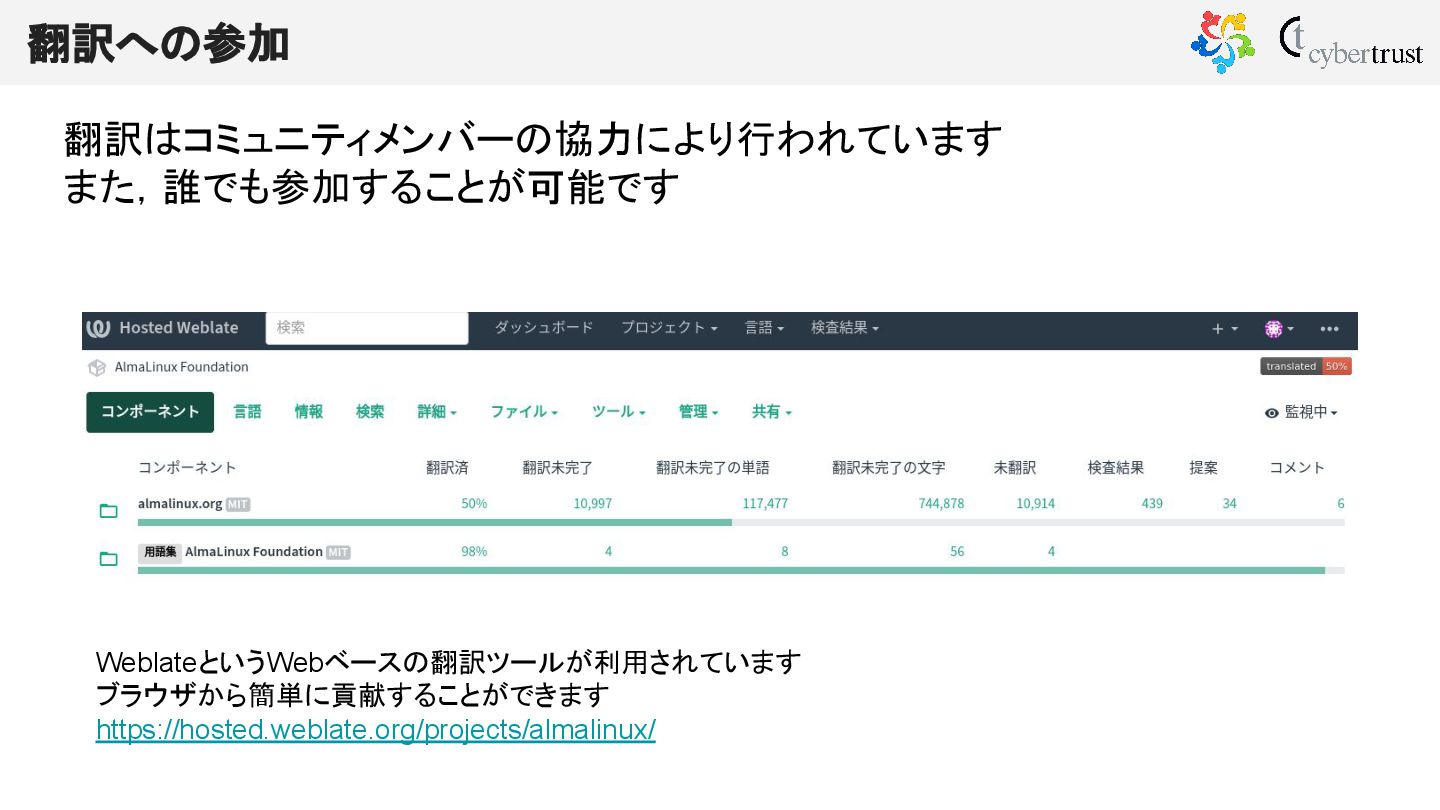Click the 439 checks value
This screenshot has width=1440, height=810.
1152,504
